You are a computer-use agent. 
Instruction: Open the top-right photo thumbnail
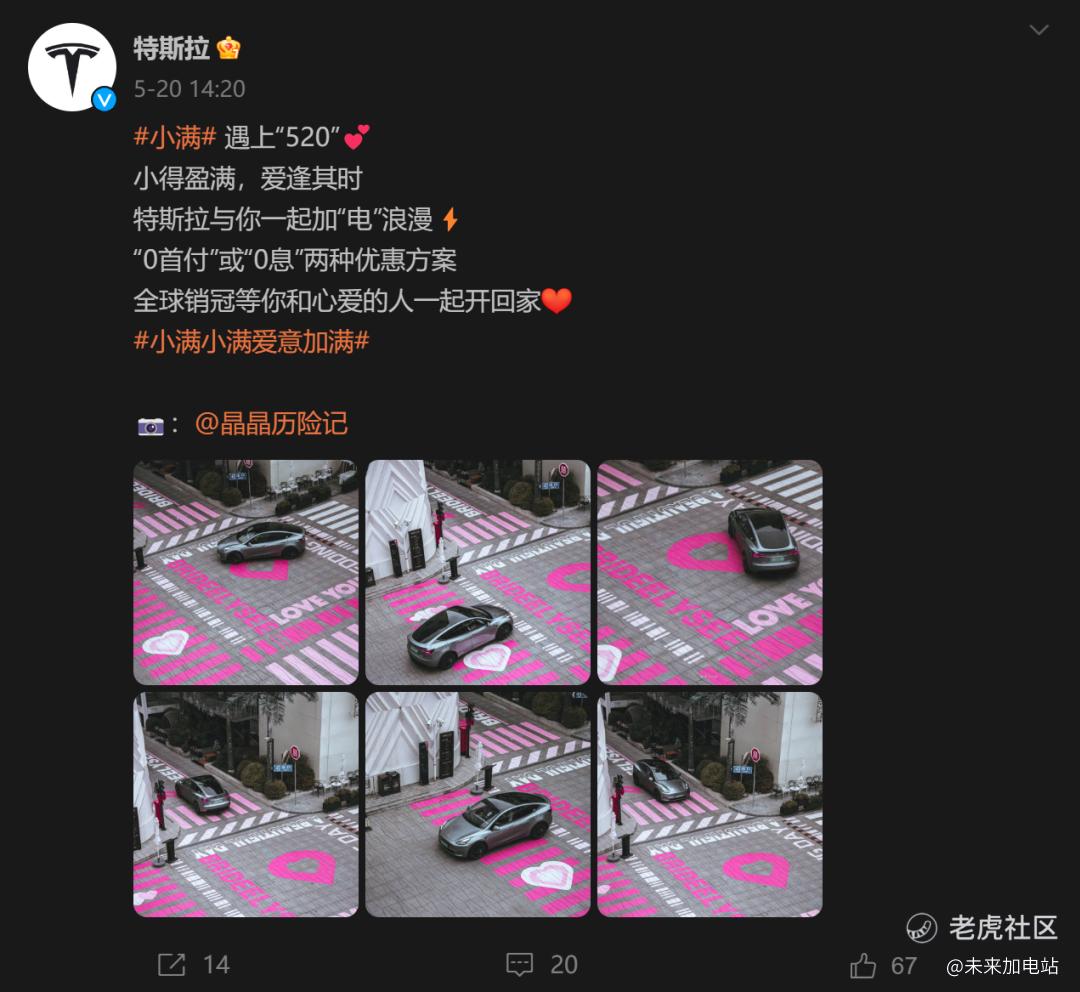tap(710, 572)
